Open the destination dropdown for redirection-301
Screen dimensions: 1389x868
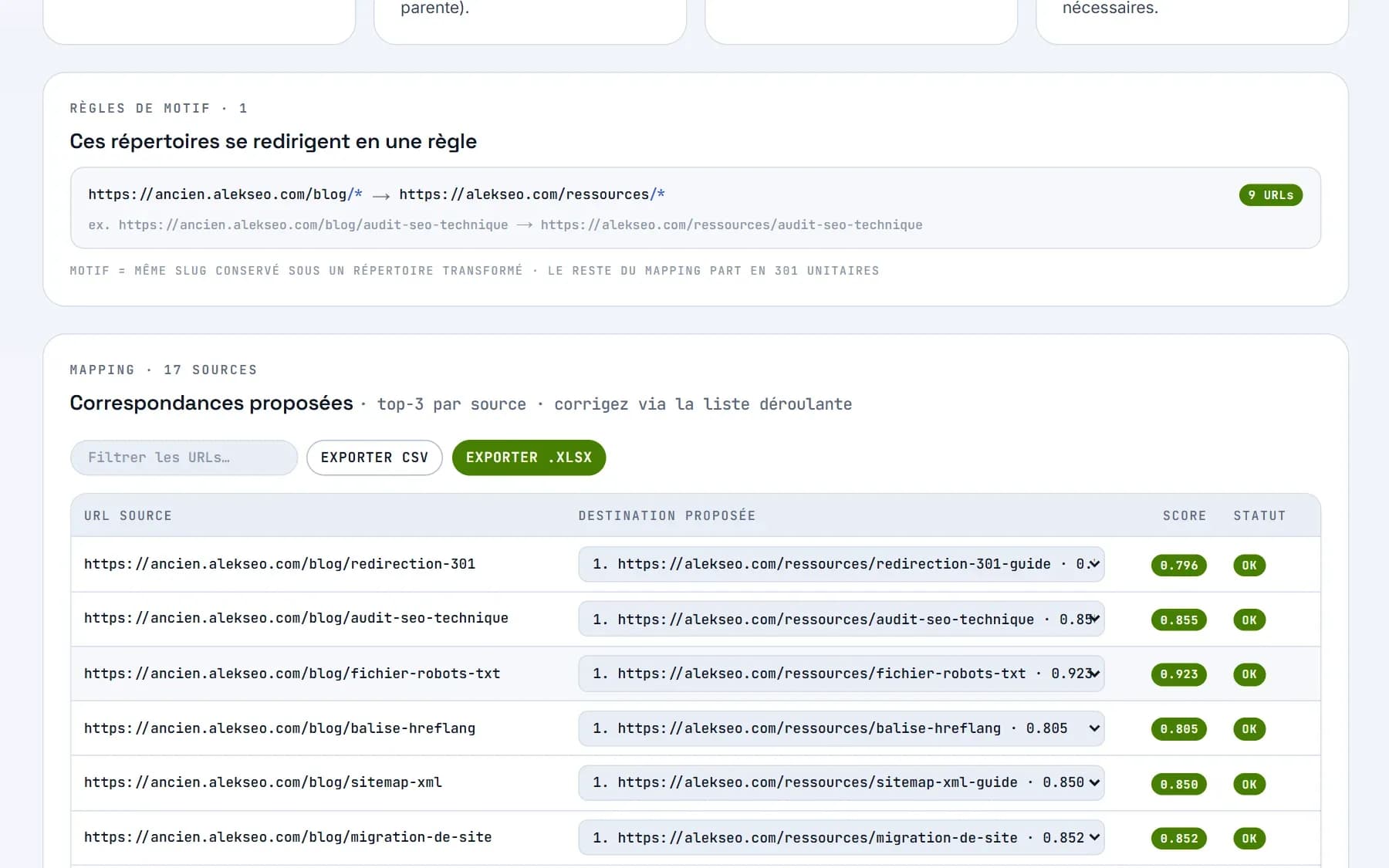click(841, 564)
